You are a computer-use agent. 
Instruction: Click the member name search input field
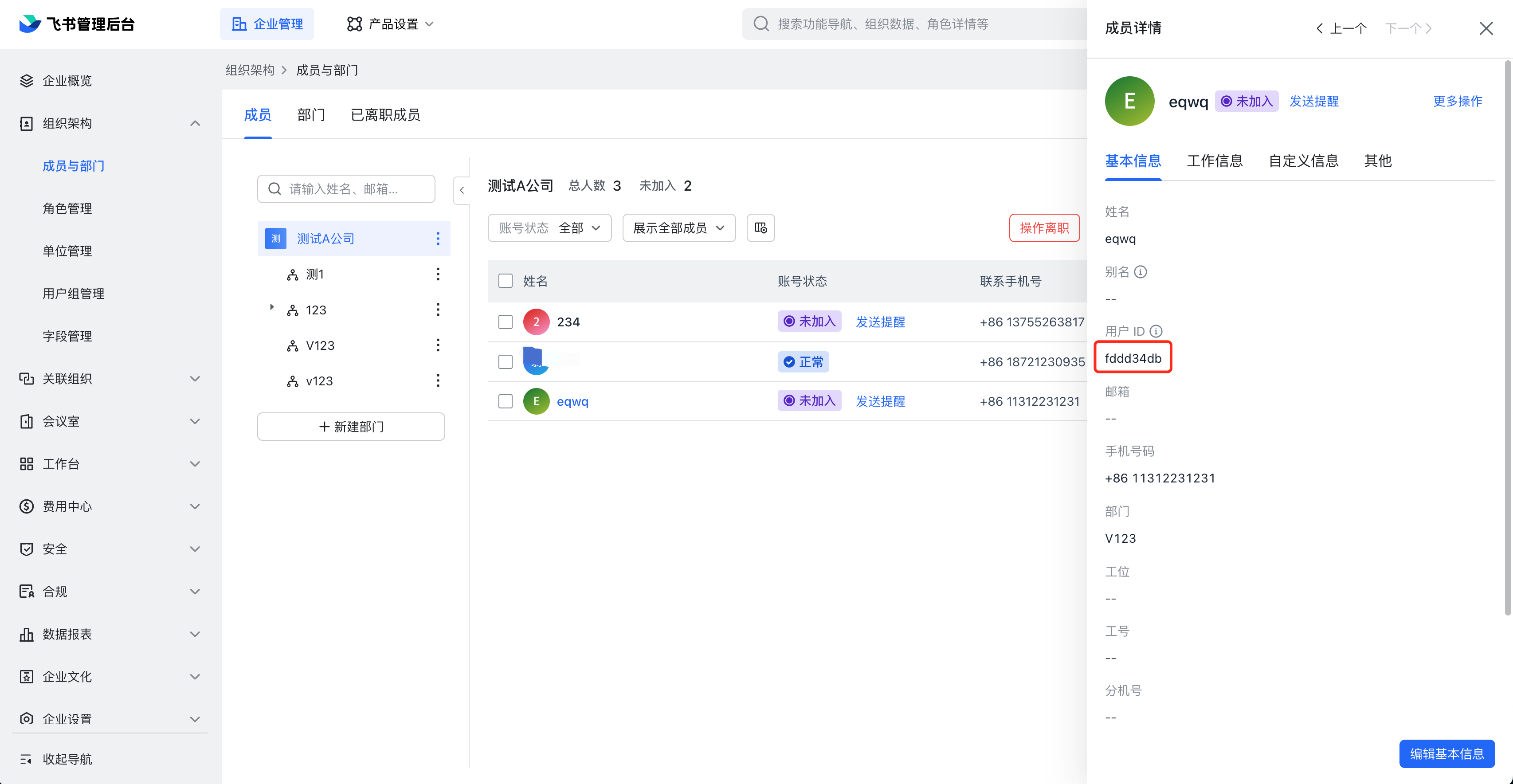click(346, 188)
